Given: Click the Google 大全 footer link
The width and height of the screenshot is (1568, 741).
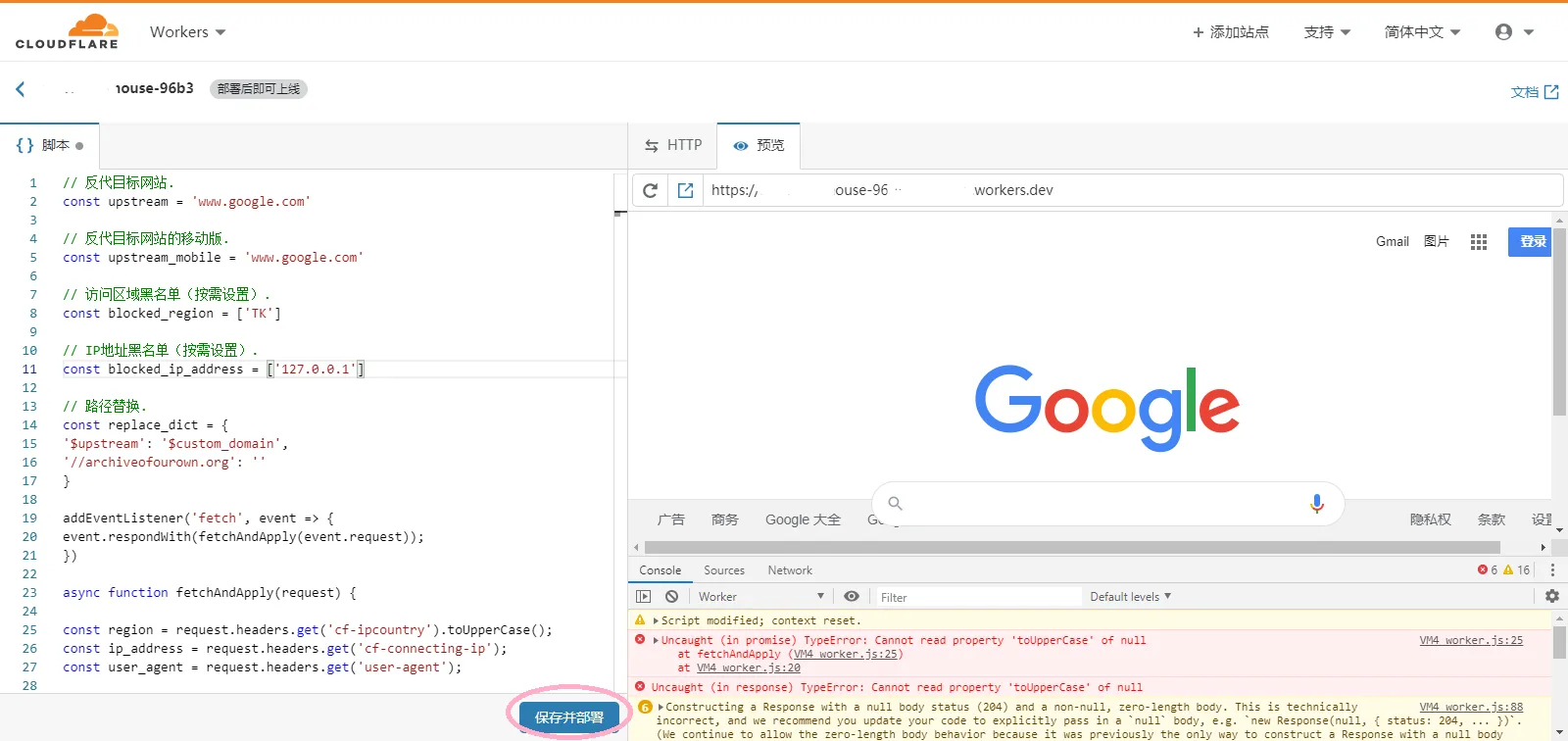Looking at the screenshot, I should [x=803, y=519].
